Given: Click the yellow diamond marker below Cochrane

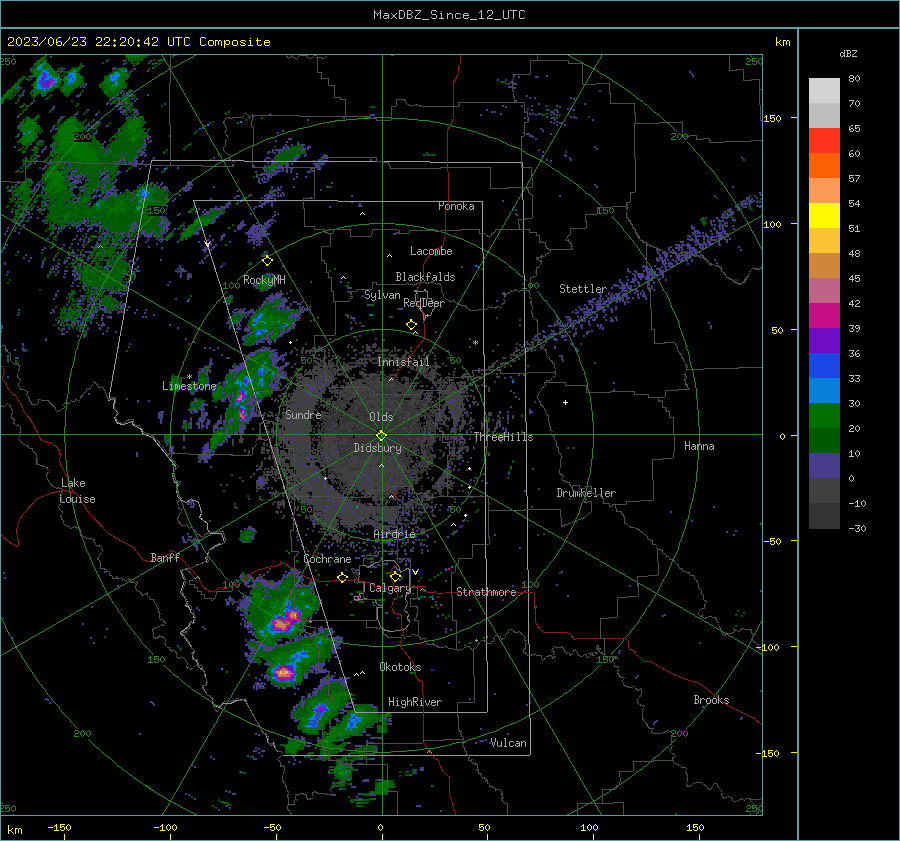Looking at the screenshot, I should coord(342,577).
